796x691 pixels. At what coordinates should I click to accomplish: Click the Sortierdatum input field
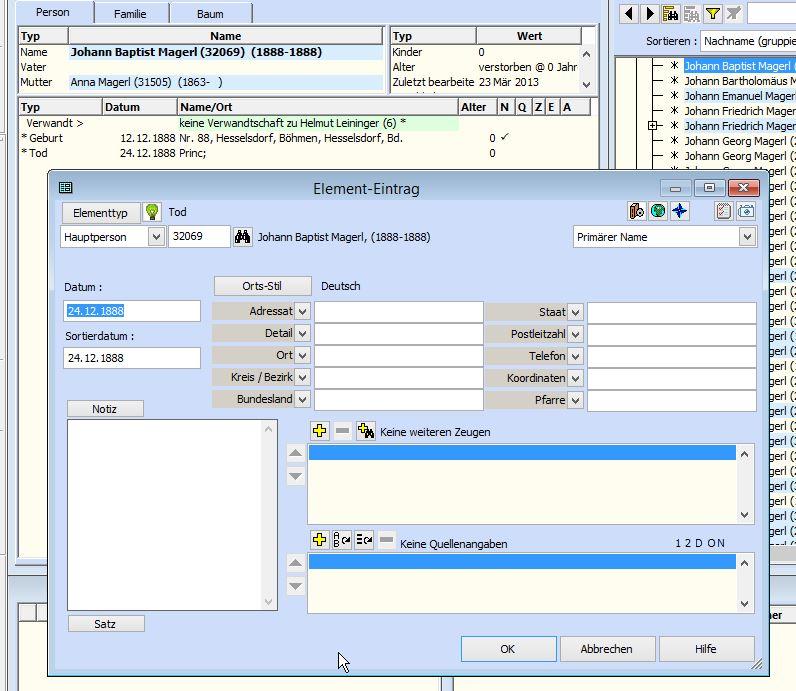[132, 358]
